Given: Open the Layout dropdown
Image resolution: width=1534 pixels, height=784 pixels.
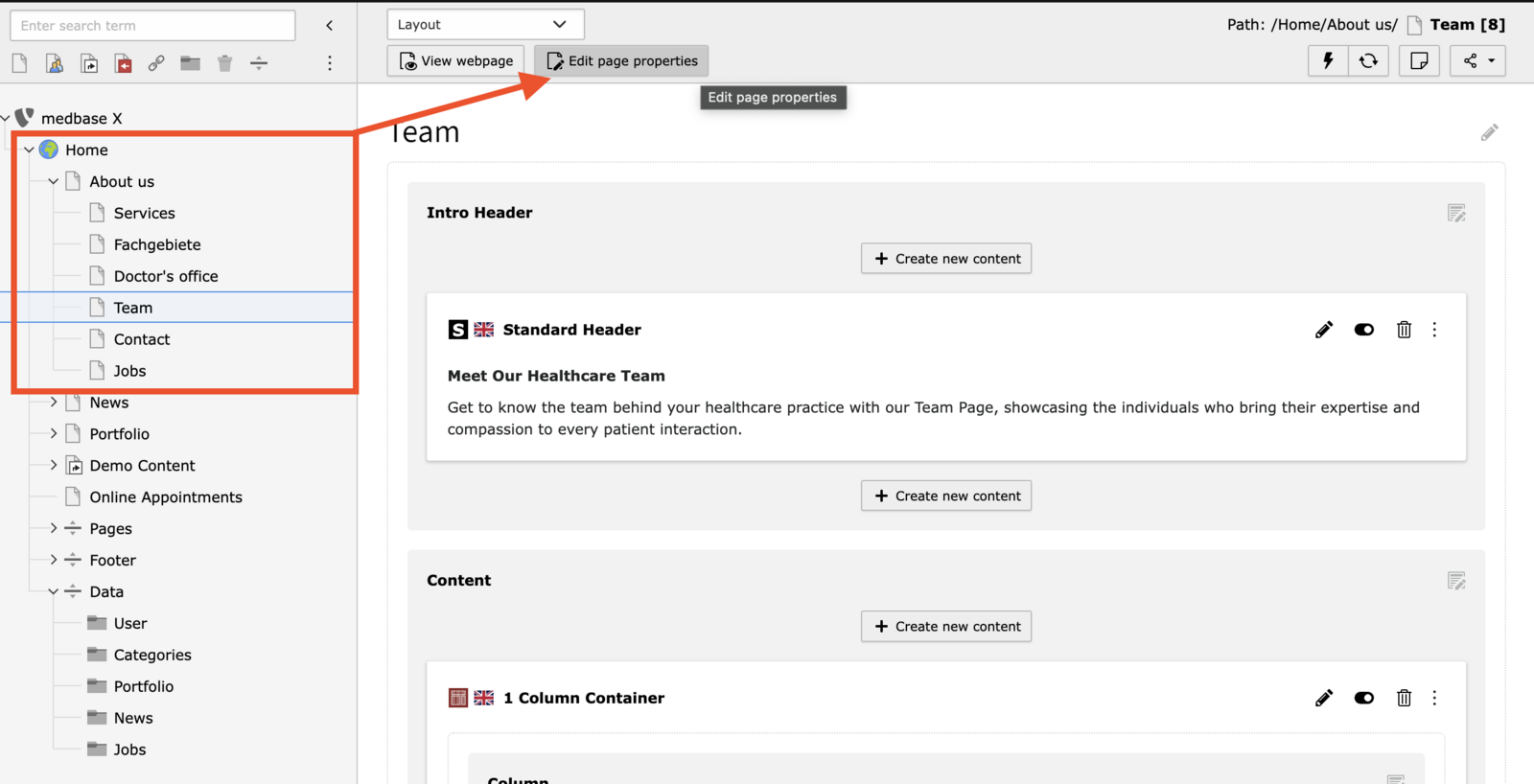Looking at the screenshot, I should 485,24.
